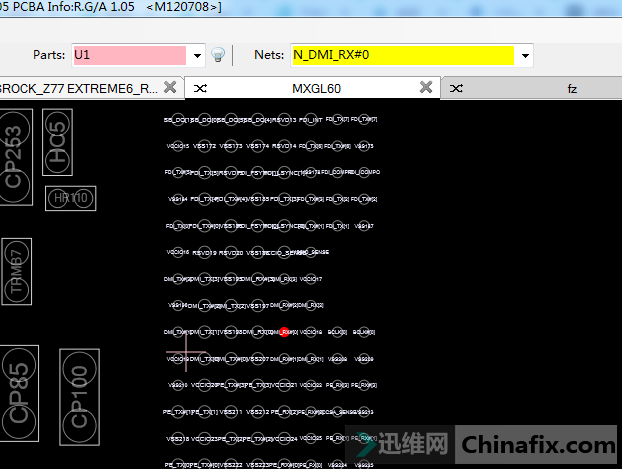Switch to the MXGL60 tab
The height and width of the screenshot is (469, 622).
click(x=316, y=89)
